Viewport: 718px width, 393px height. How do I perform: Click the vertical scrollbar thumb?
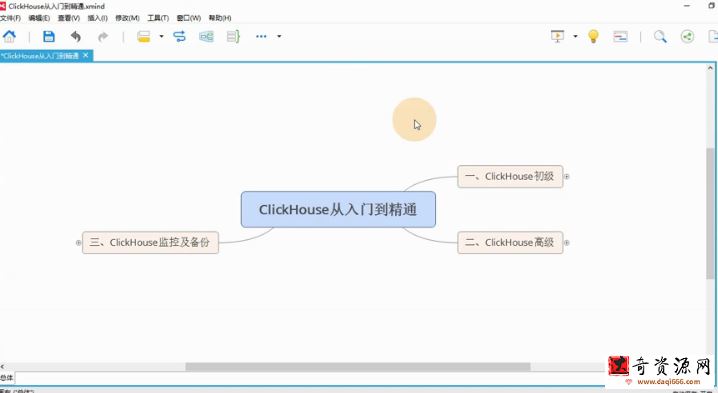tap(710, 213)
